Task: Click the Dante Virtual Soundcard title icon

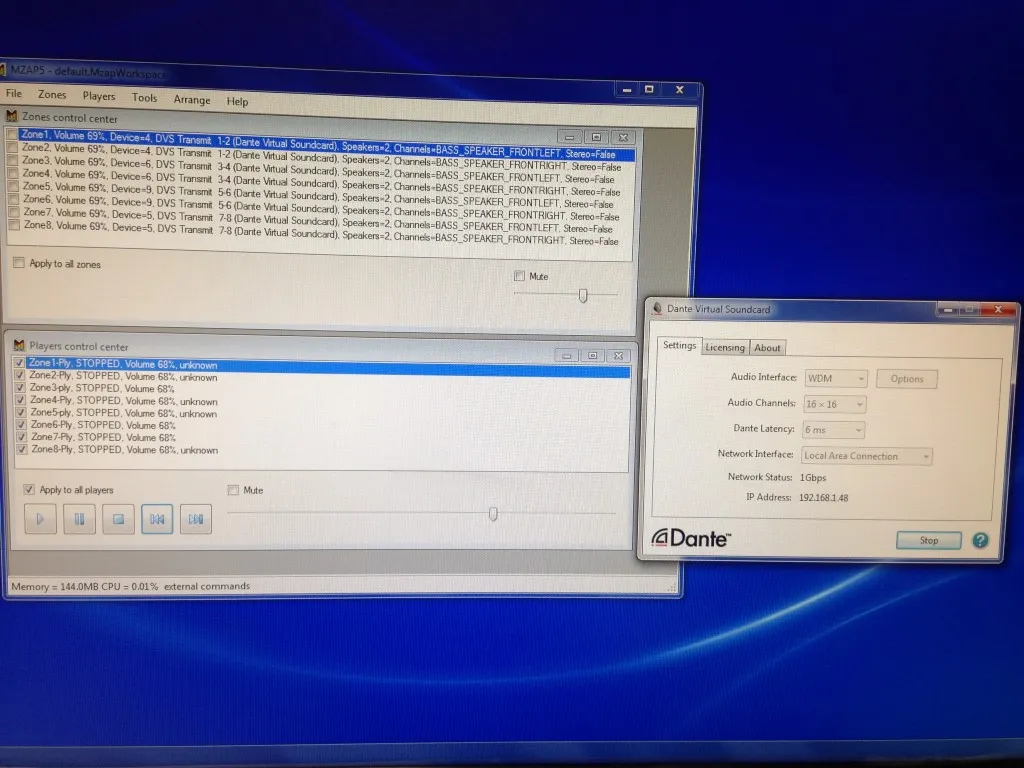Action: pos(657,308)
